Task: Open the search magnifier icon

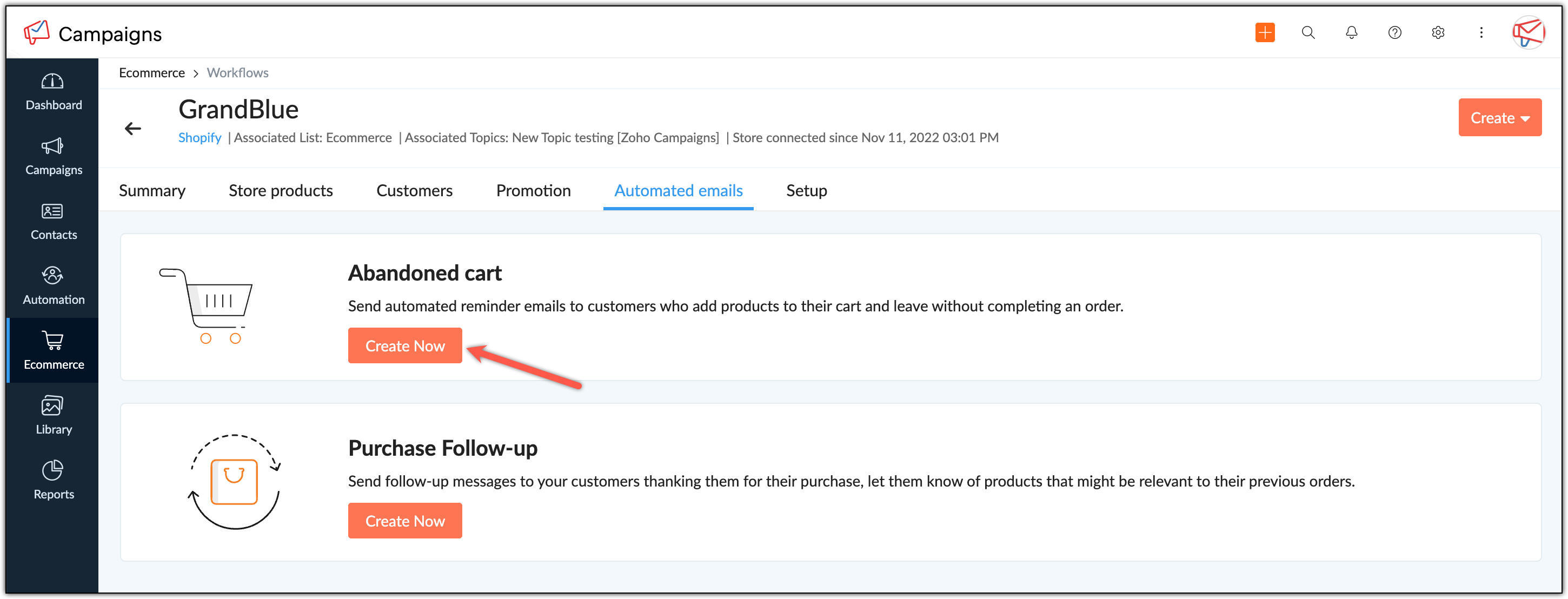Action: [x=1308, y=33]
